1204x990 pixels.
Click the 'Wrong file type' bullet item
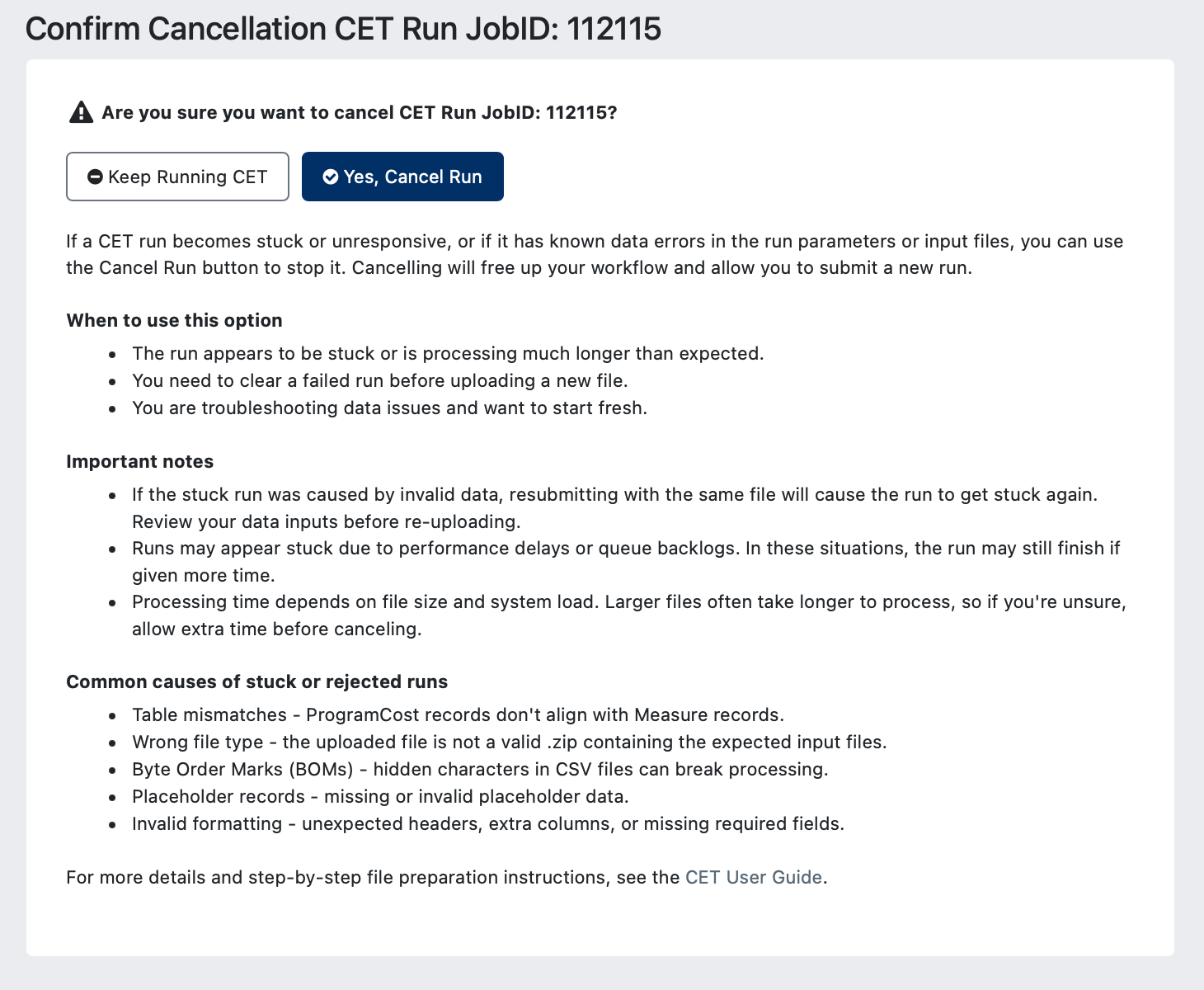(x=510, y=742)
